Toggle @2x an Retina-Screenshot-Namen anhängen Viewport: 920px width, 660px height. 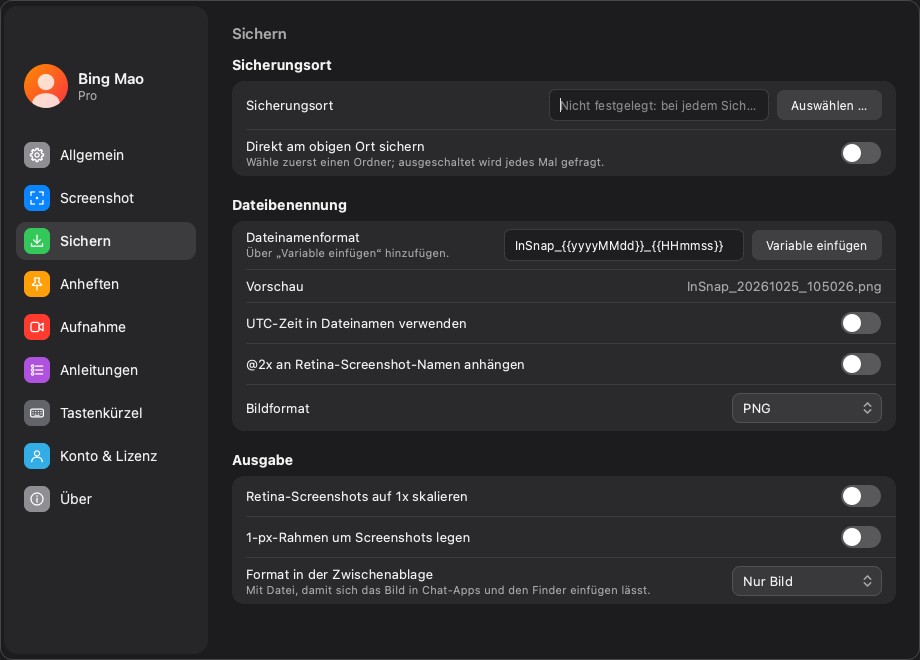(x=861, y=364)
